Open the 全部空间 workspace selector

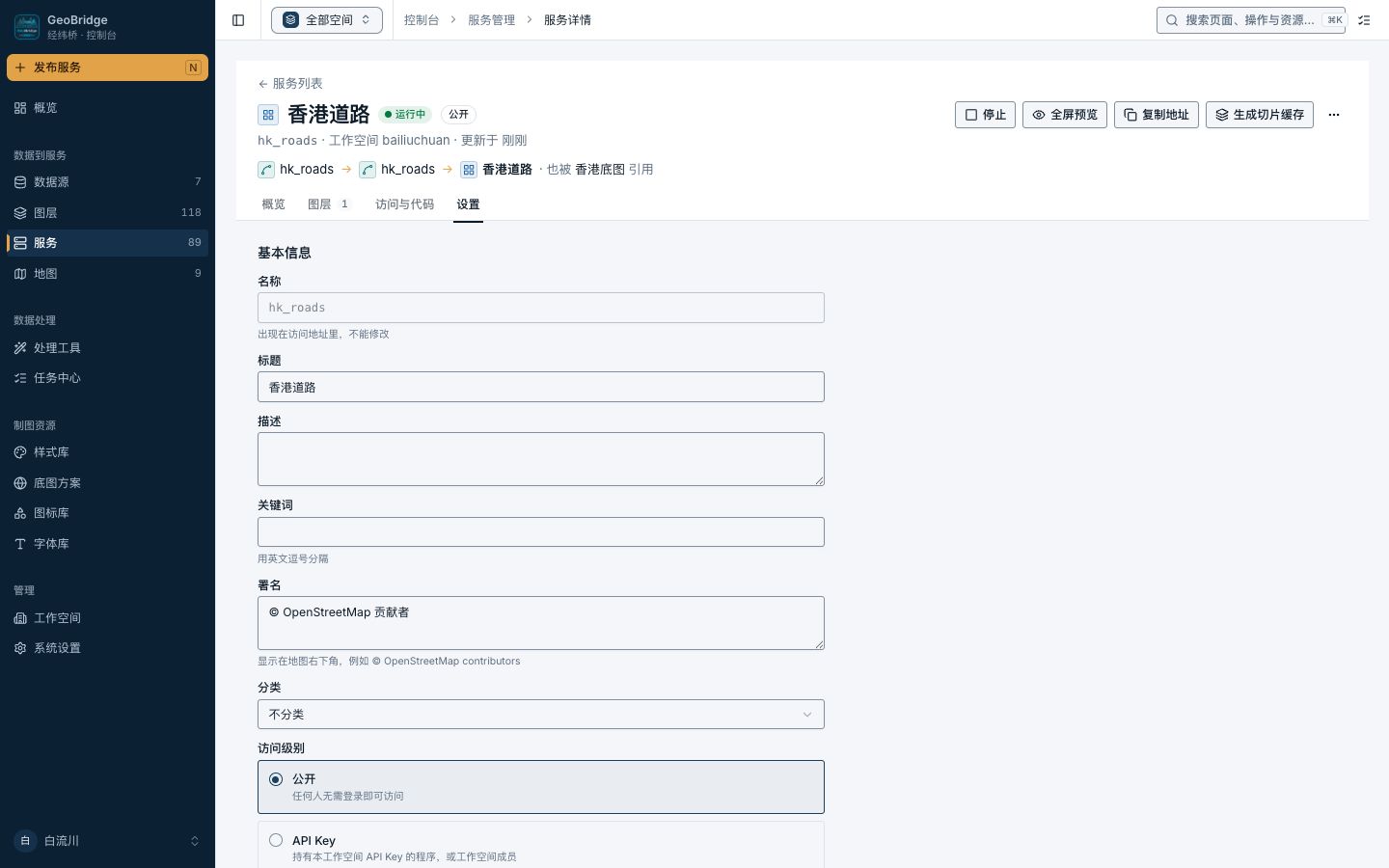point(327,20)
